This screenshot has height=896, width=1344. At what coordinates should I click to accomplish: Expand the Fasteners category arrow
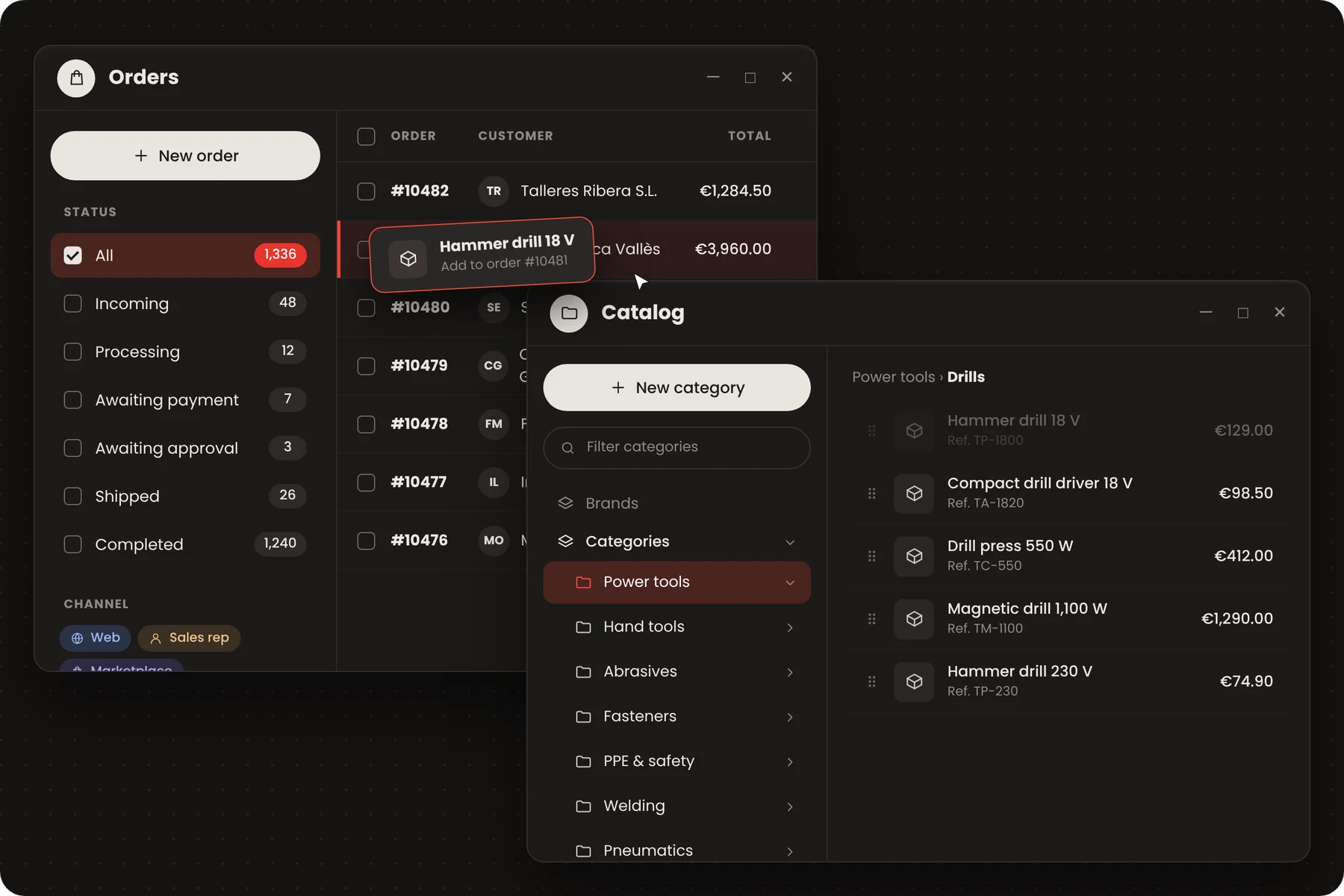point(790,717)
